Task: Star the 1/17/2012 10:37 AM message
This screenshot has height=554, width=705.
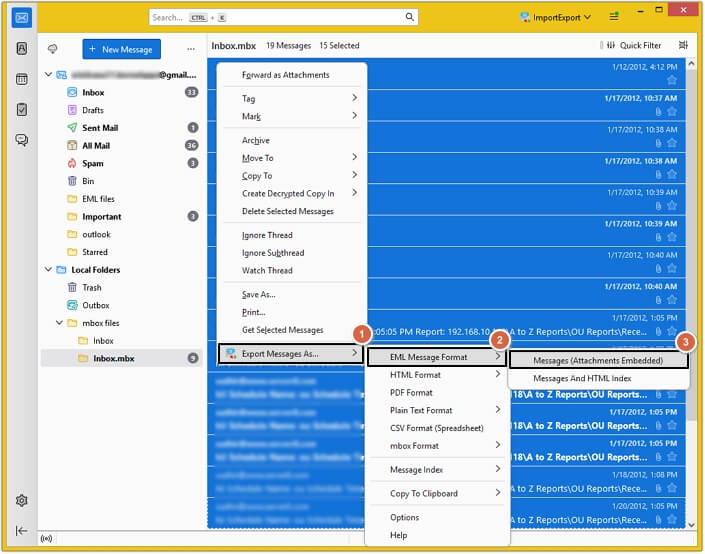Action: pos(672,112)
